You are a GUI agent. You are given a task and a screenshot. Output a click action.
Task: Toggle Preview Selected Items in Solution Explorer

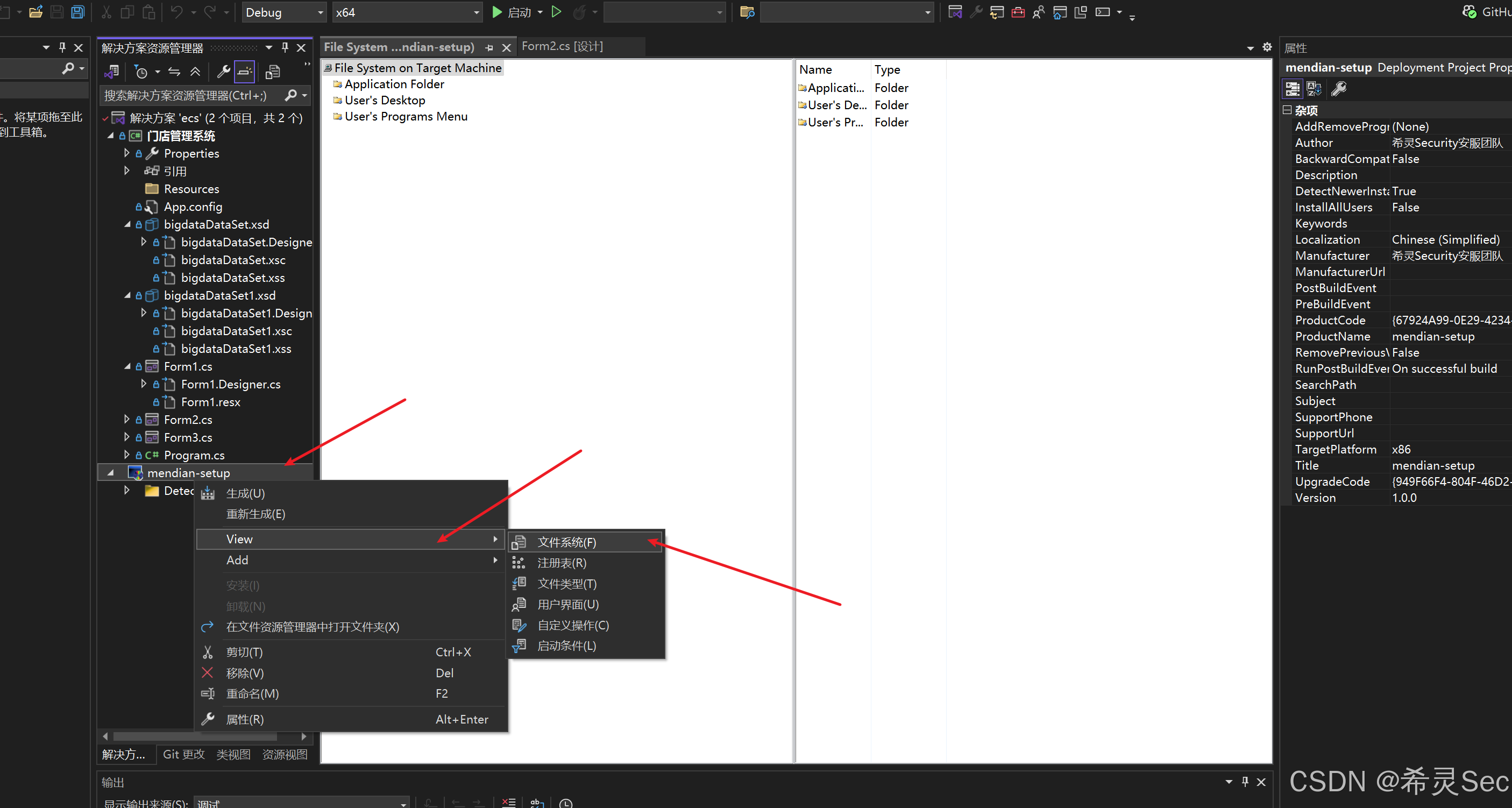(x=244, y=72)
